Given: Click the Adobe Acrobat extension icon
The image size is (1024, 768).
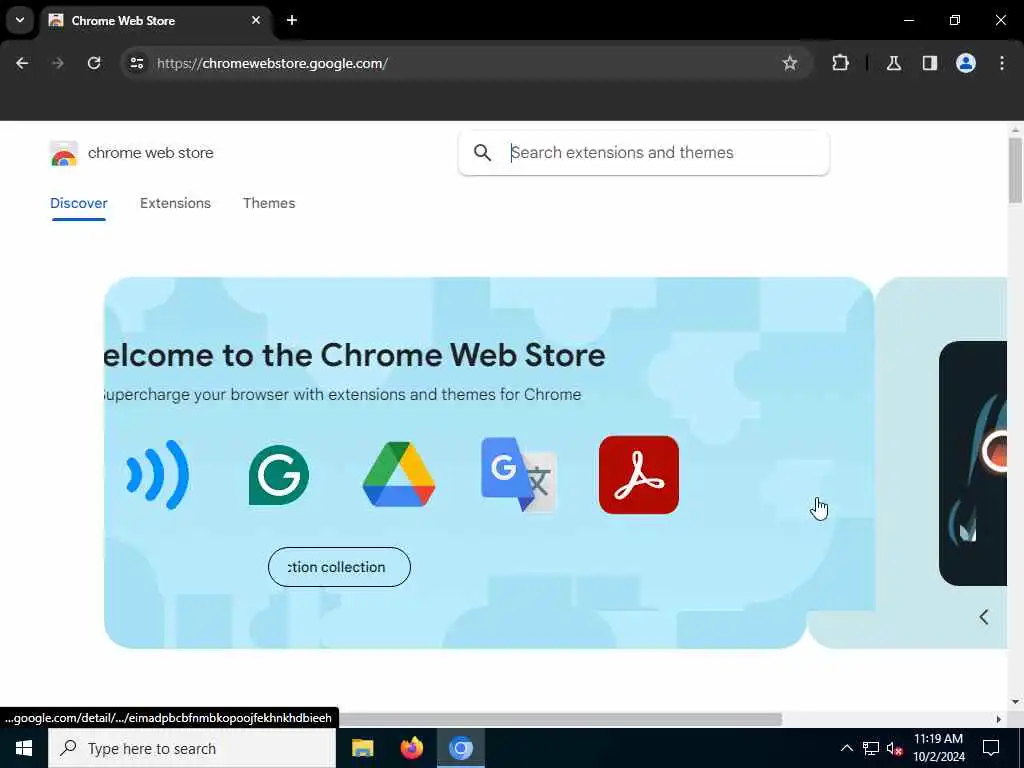Looking at the screenshot, I should click(639, 475).
